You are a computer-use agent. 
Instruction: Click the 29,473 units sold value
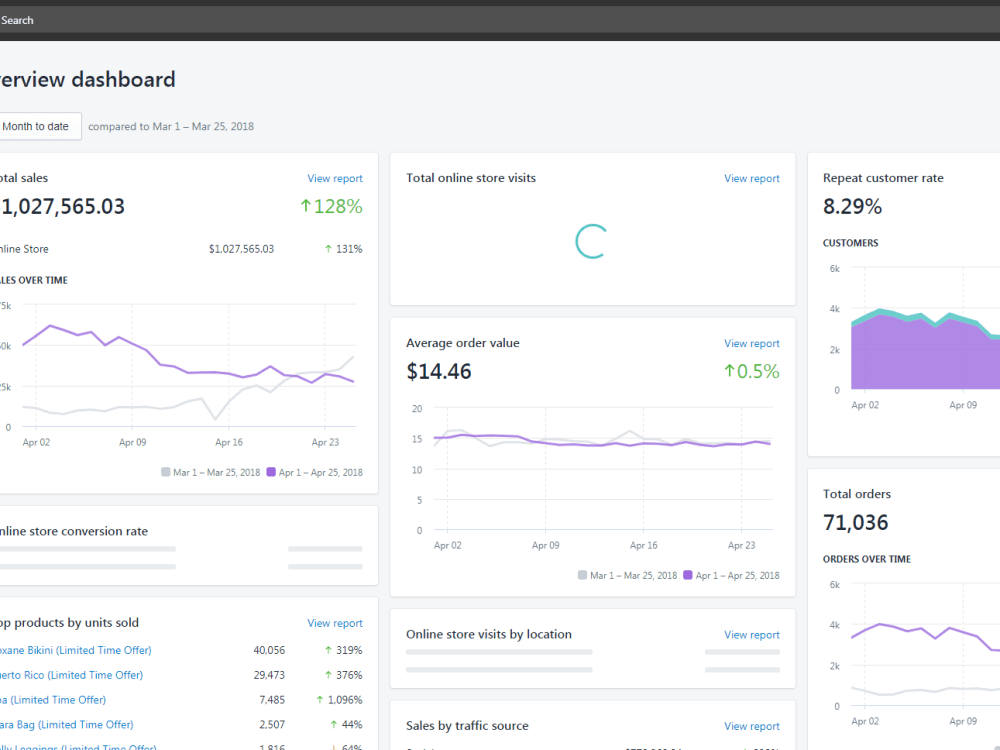pos(269,675)
